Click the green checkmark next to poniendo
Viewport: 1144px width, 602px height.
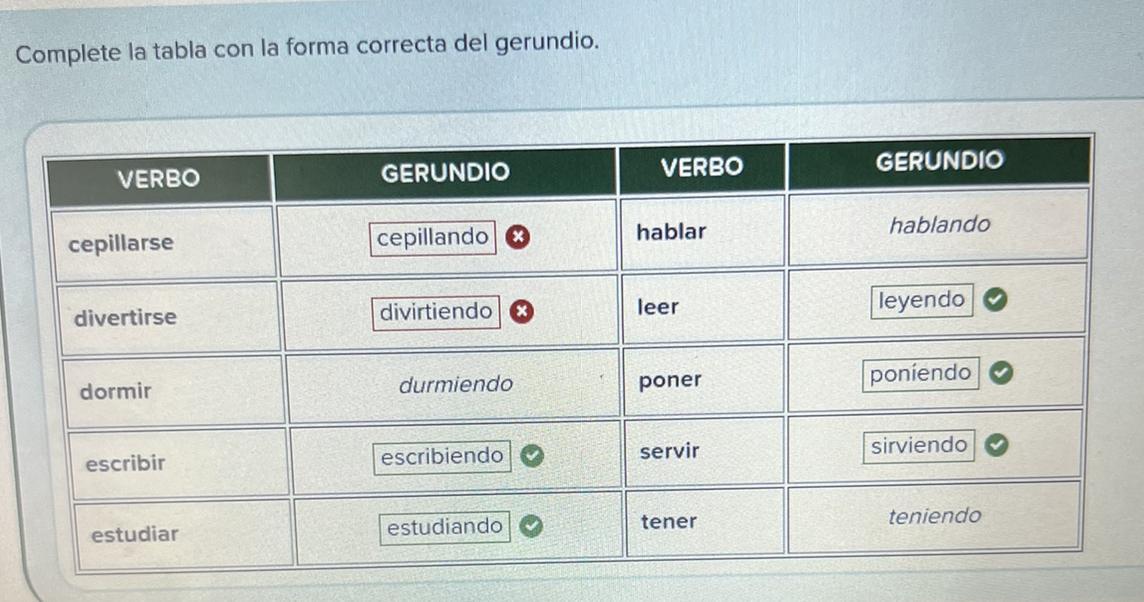point(1001,373)
